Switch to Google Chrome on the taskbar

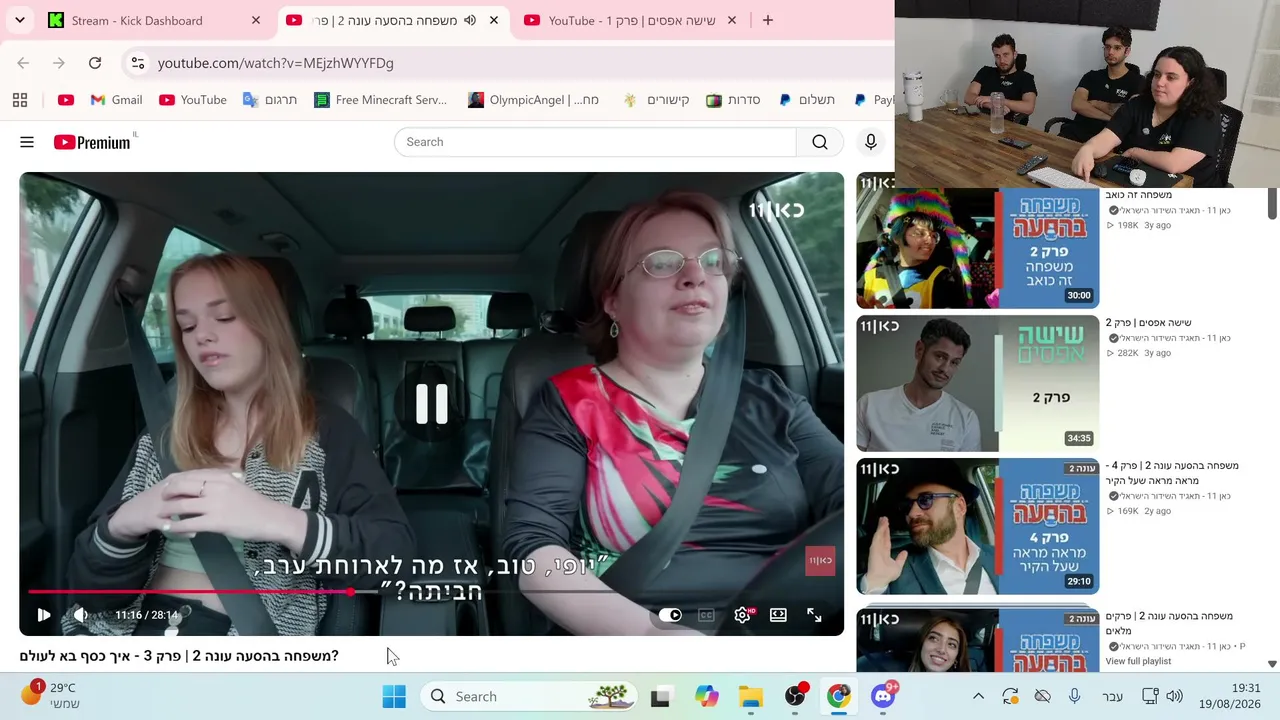[838, 696]
